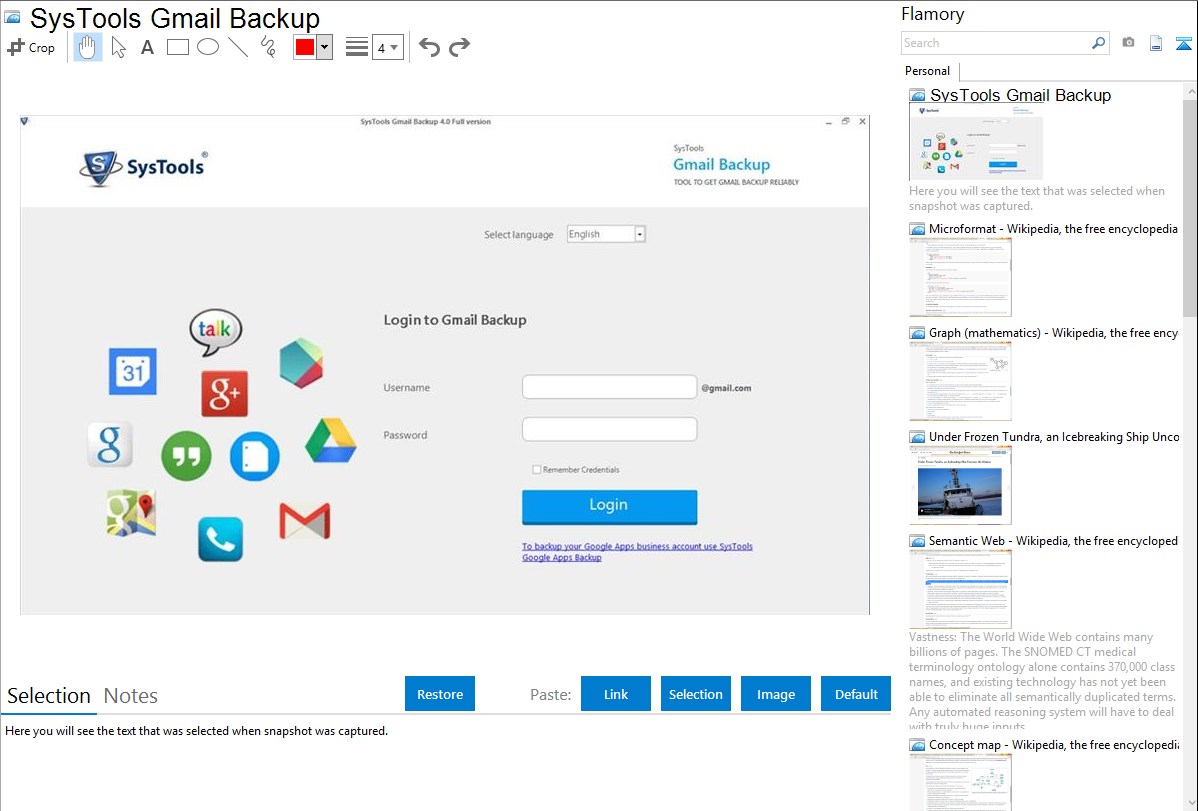Click the Restore button

(440, 694)
